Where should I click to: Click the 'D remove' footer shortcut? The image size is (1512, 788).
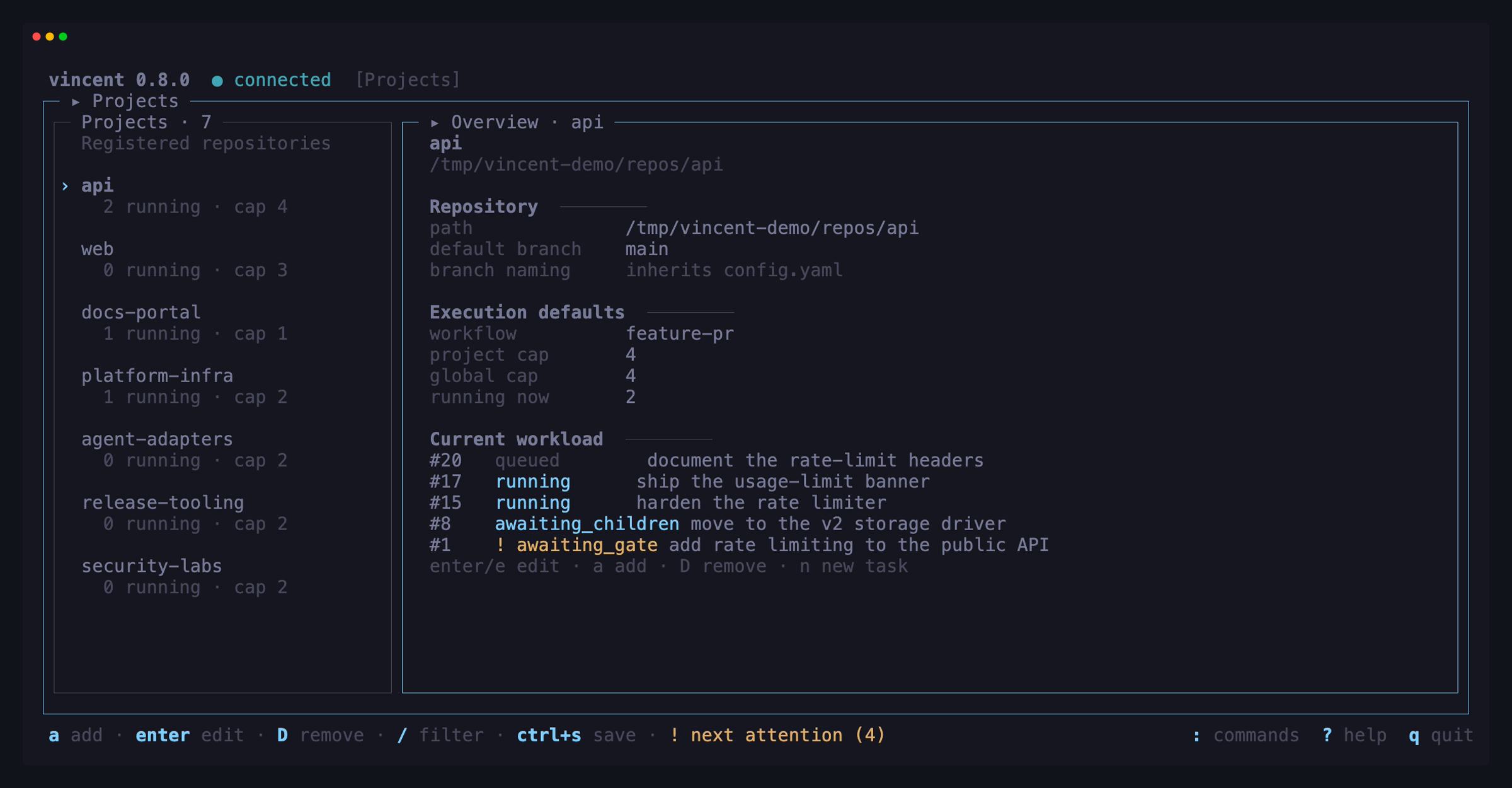[320, 735]
